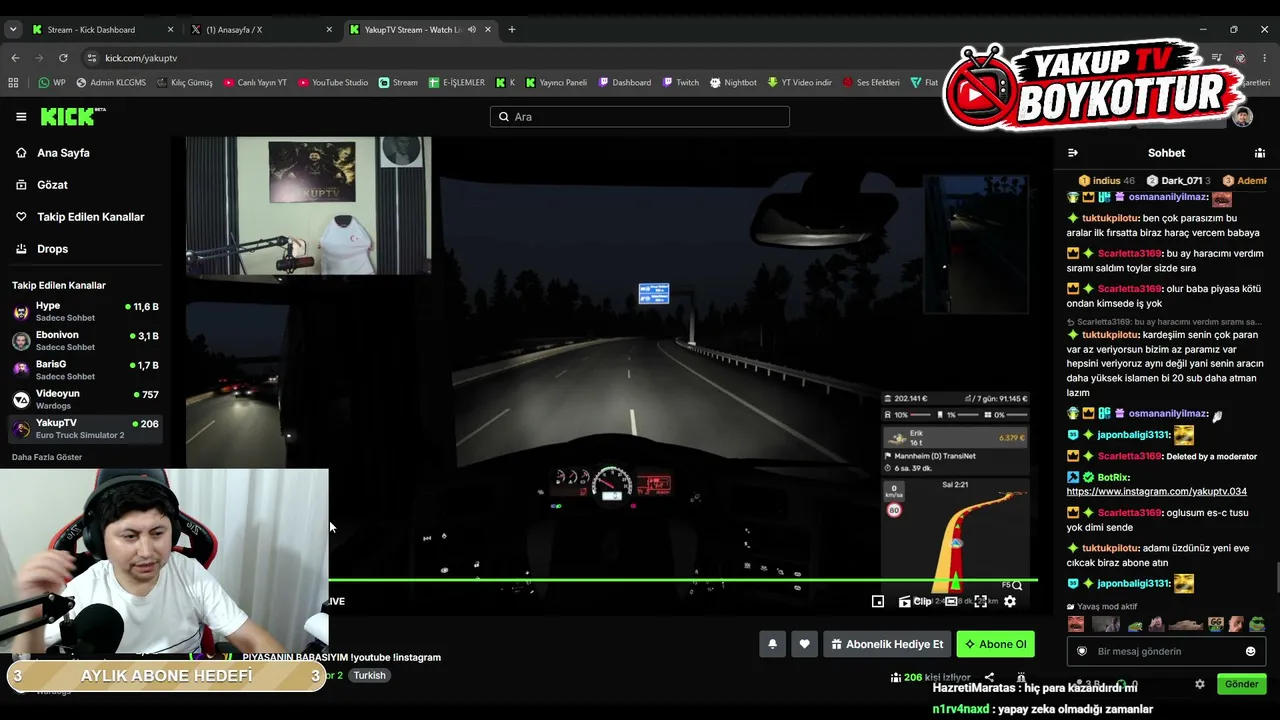This screenshot has width=1280, height=720.
Task: Open the Admin KLCGMS bookmark
Action: pyautogui.click(x=110, y=82)
